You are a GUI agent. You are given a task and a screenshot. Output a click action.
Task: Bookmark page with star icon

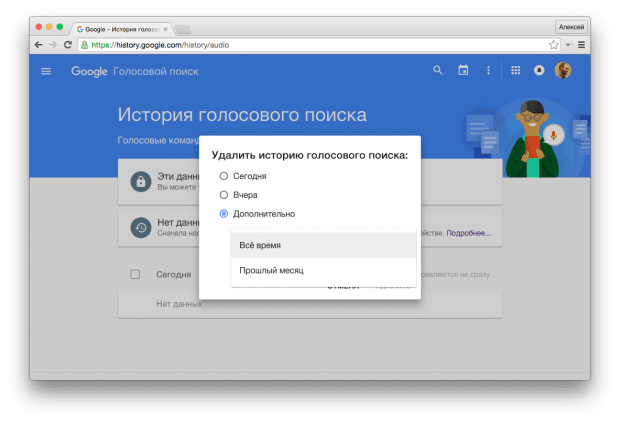(553, 45)
